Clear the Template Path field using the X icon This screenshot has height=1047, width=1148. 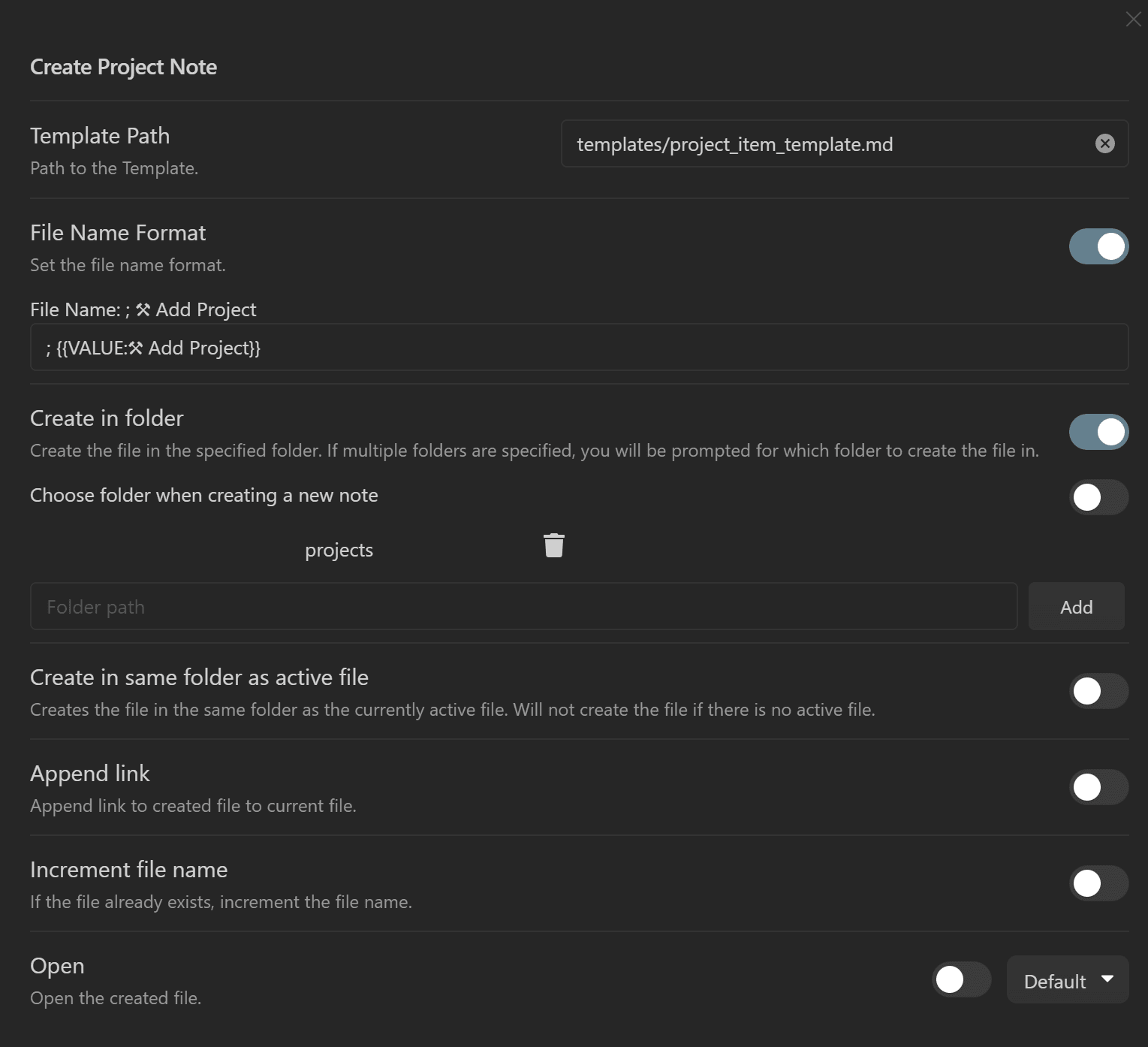(x=1104, y=143)
